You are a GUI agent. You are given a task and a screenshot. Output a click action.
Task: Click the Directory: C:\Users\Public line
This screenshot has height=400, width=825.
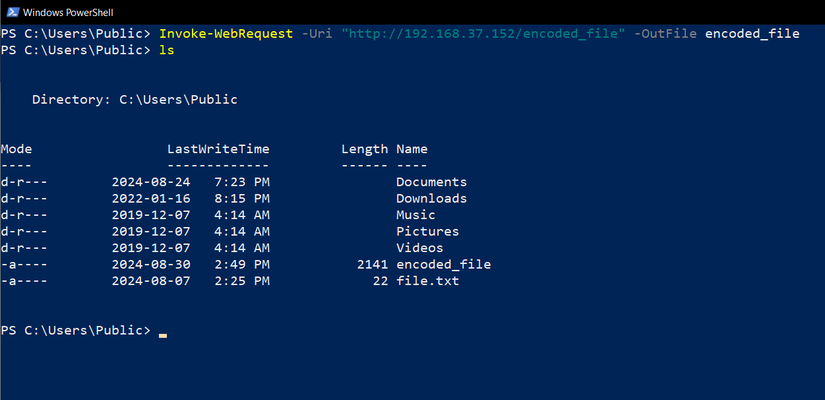135,100
